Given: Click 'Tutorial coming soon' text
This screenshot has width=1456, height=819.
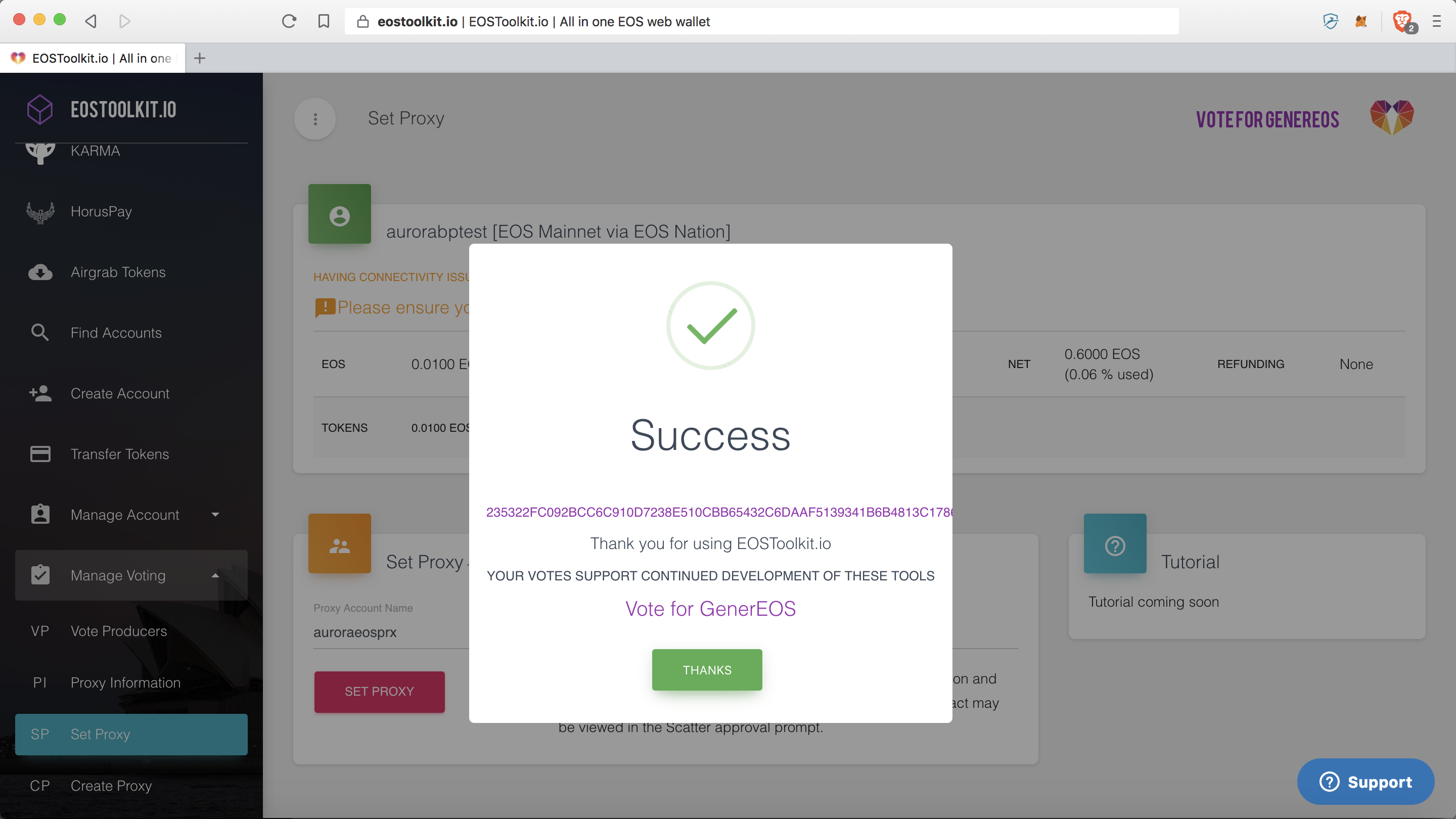Looking at the screenshot, I should [x=1154, y=602].
